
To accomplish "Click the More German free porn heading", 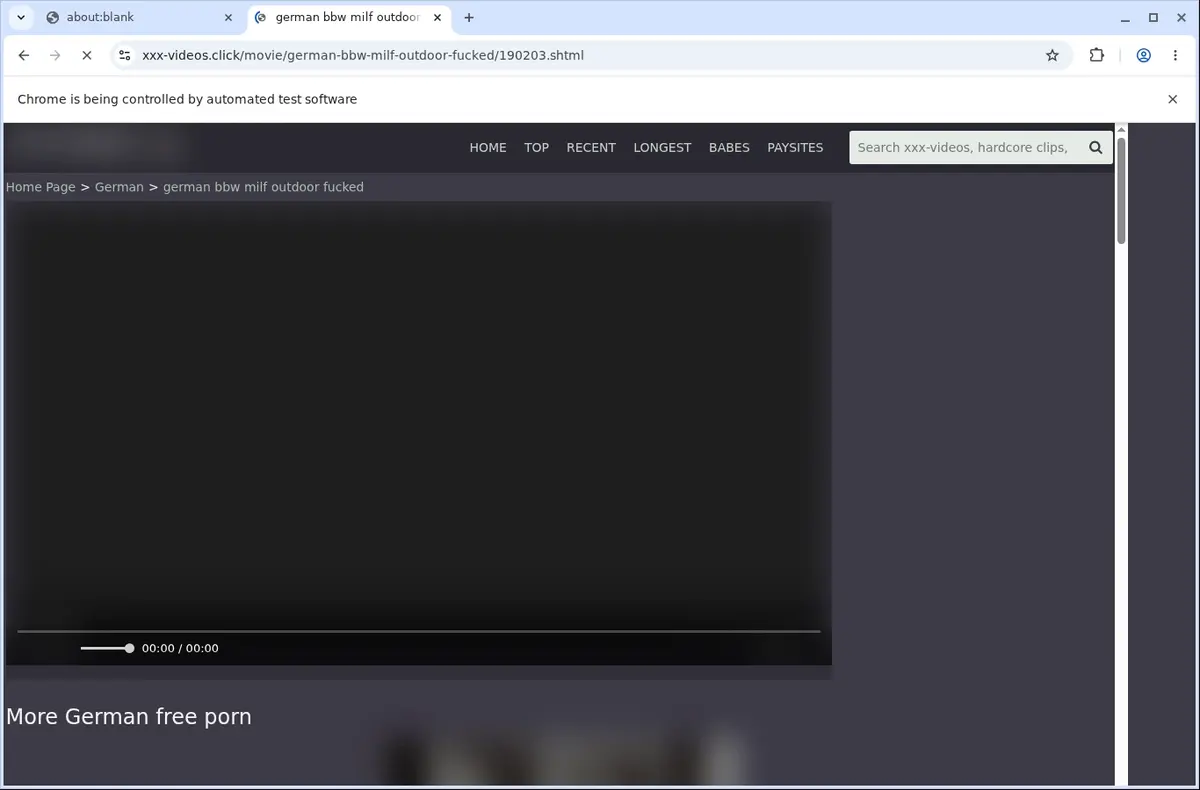I will pyautogui.click(x=129, y=717).
